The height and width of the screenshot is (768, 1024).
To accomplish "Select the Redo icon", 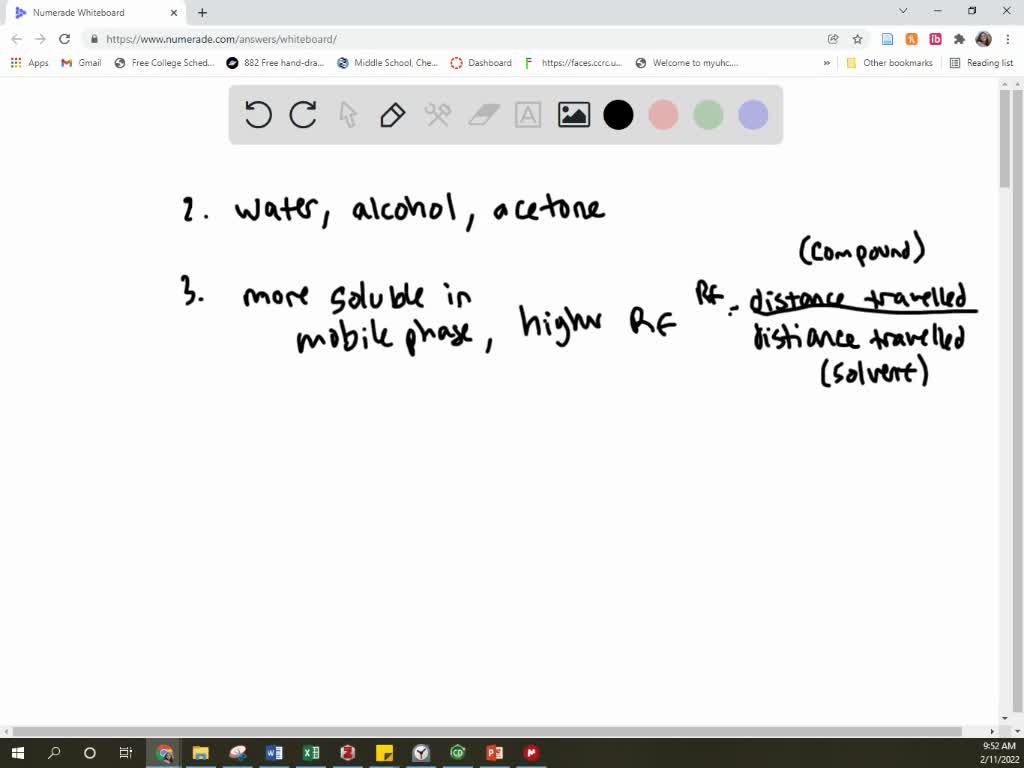I will click(x=303, y=114).
